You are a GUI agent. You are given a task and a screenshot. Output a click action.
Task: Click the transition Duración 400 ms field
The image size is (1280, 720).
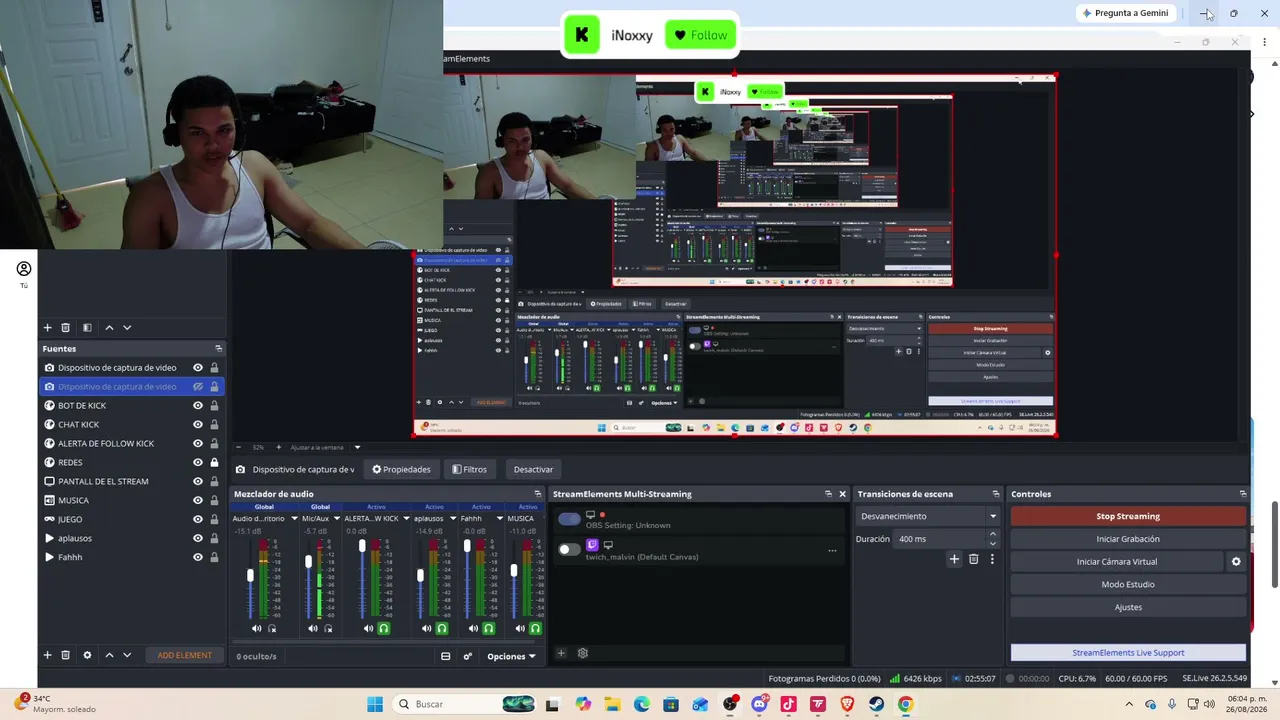click(940, 539)
